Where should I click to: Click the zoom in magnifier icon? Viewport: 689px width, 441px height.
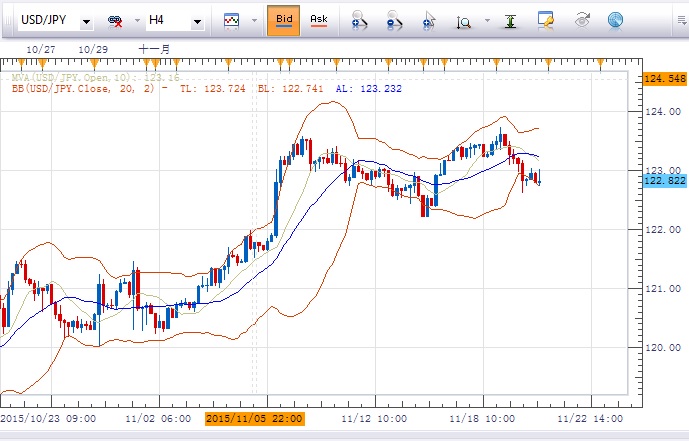pos(361,20)
